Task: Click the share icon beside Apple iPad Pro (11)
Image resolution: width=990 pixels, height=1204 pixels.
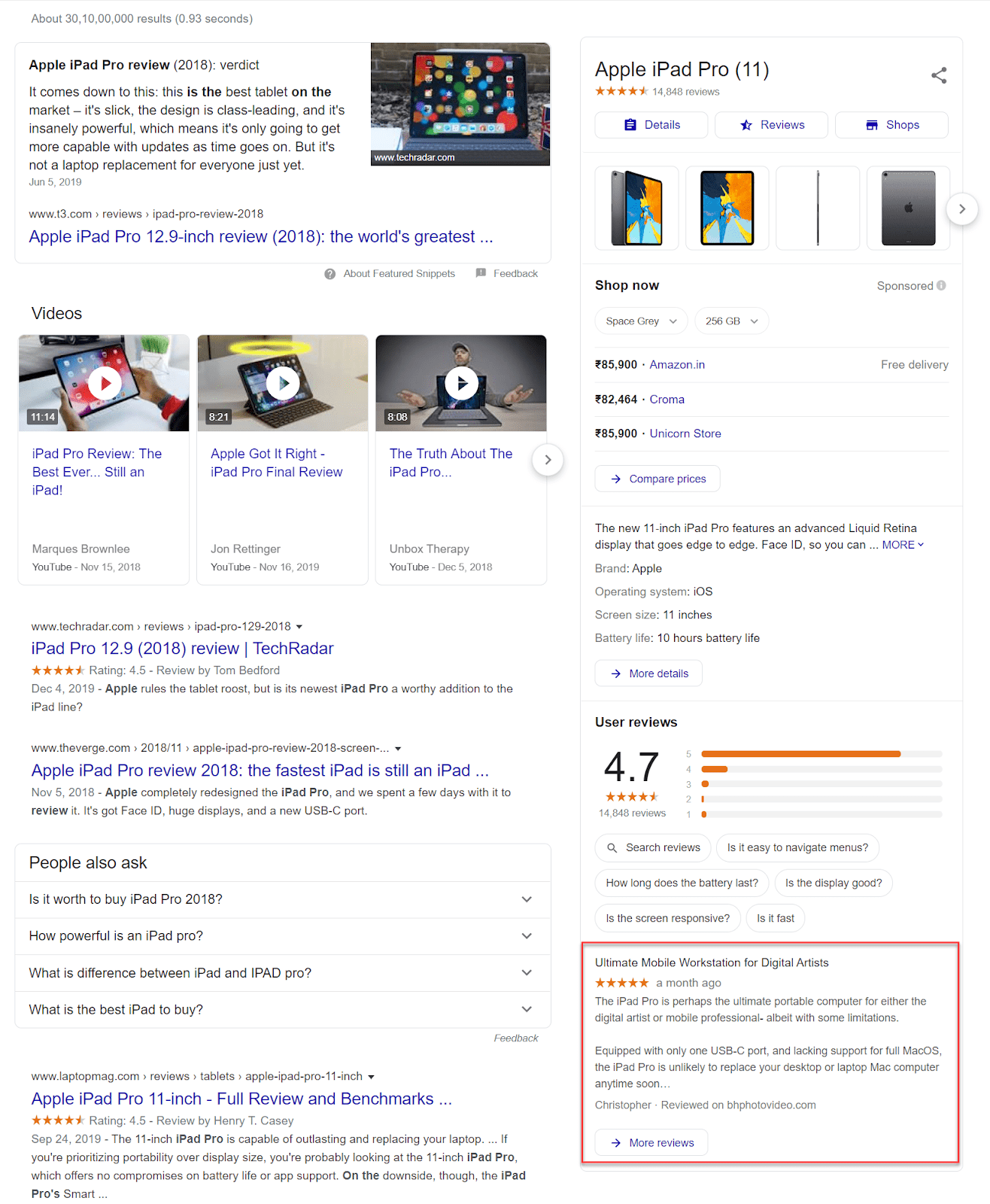Action: coord(939,75)
